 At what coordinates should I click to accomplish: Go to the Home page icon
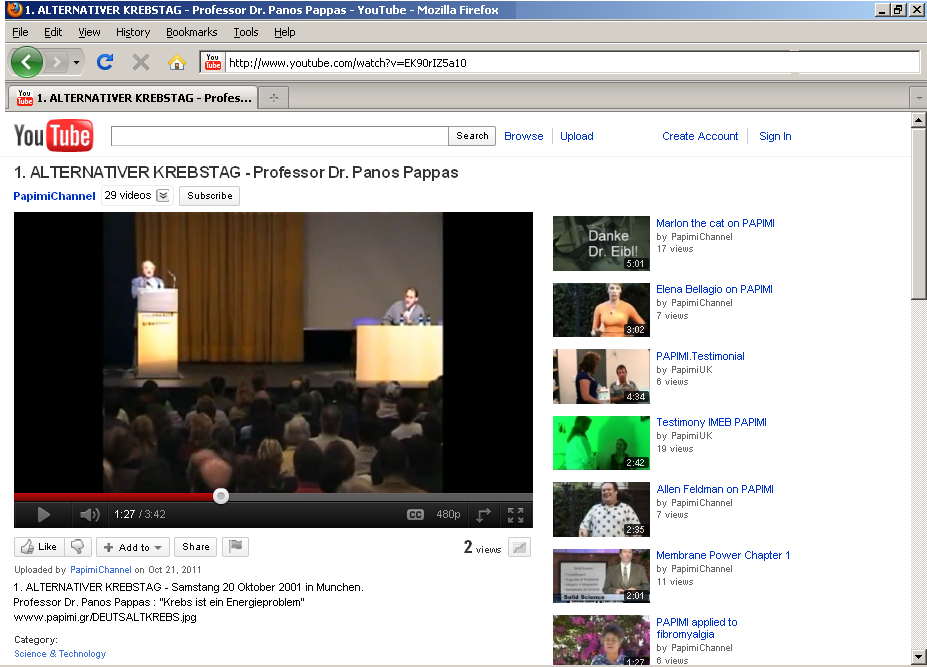coord(176,61)
